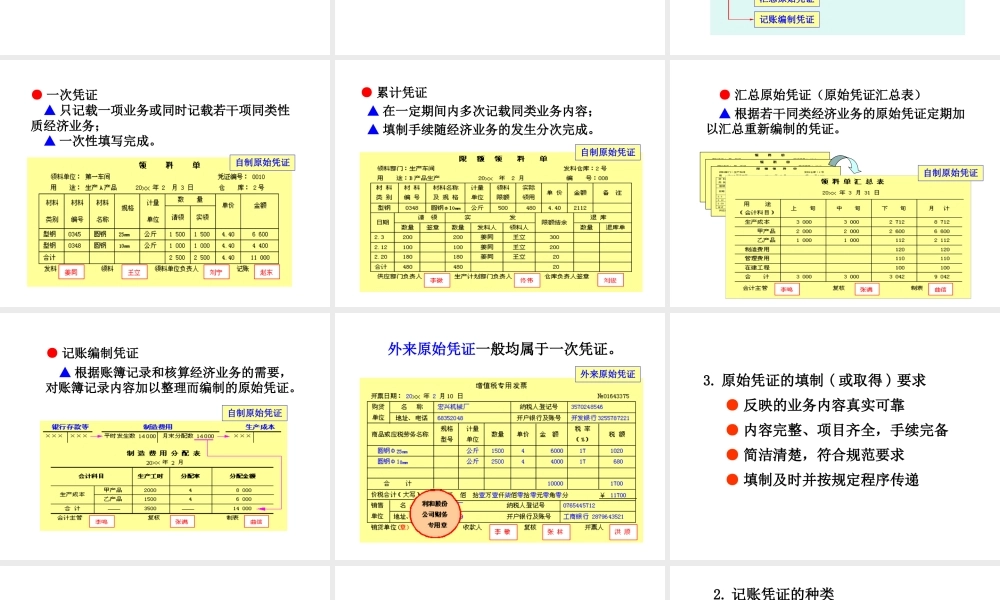Click the 张林 stamp on the invoice footer
Viewport: 1000px width, 600px height.
(557, 531)
